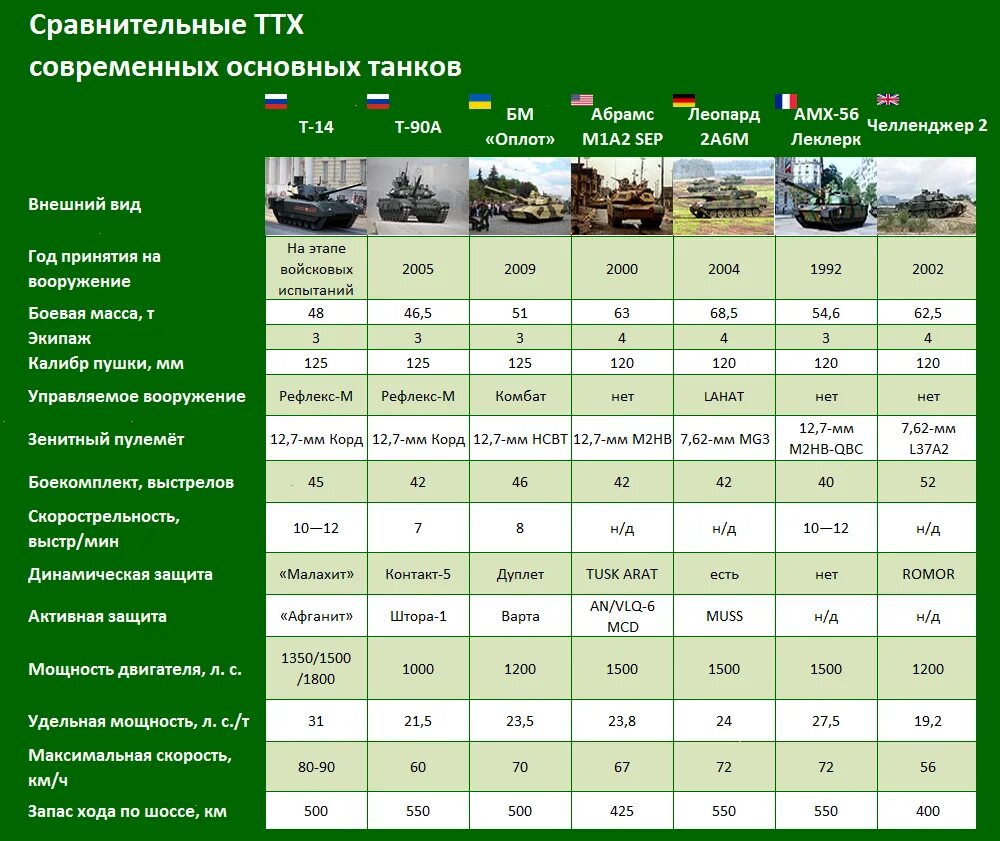Click the row label 'Боевая масса, т'
Image resolution: width=1000 pixels, height=841 pixels.
91,313
